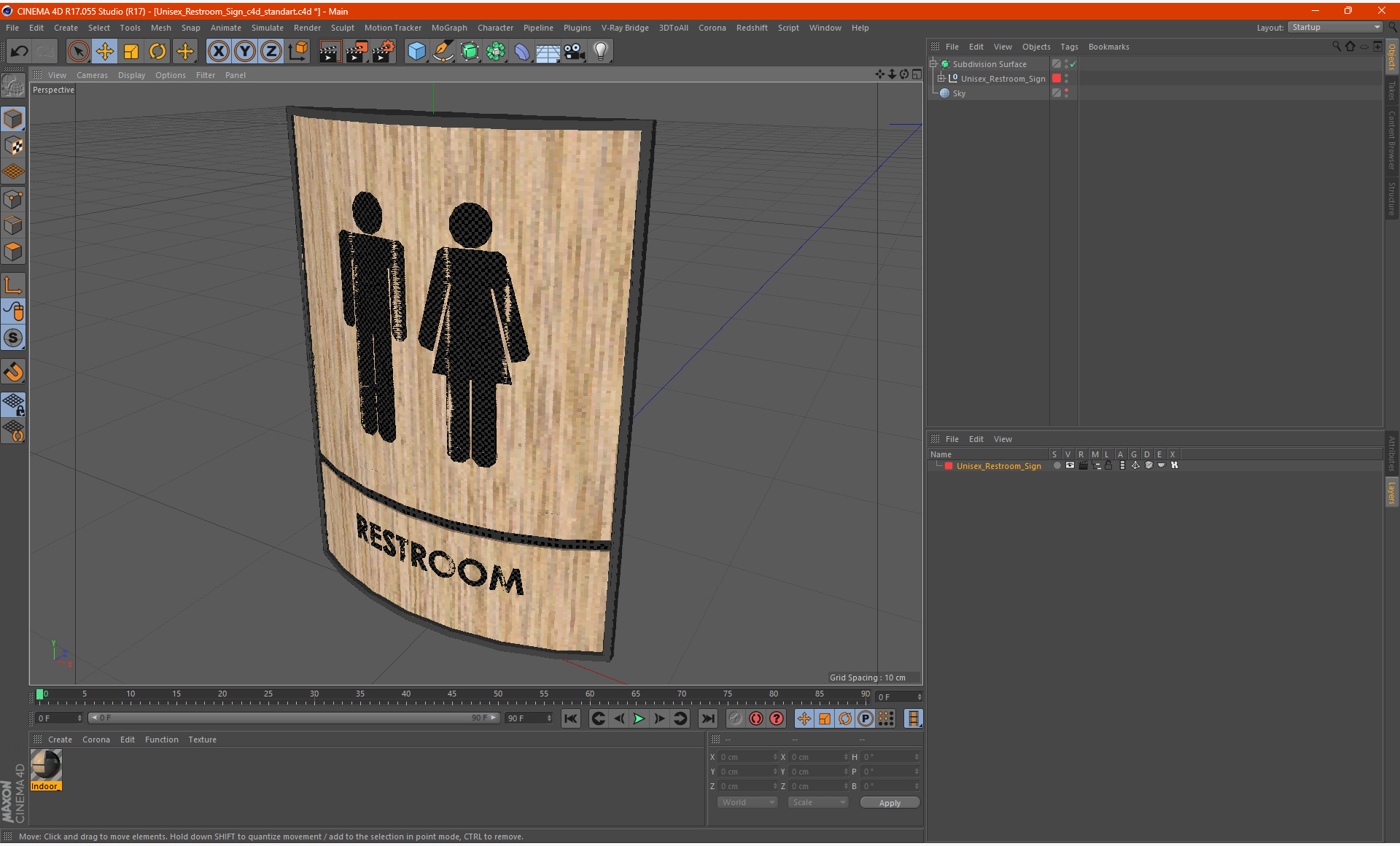Click the Bend deformer icon
Screen dimensions: 1400x846
click(x=522, y=51)
